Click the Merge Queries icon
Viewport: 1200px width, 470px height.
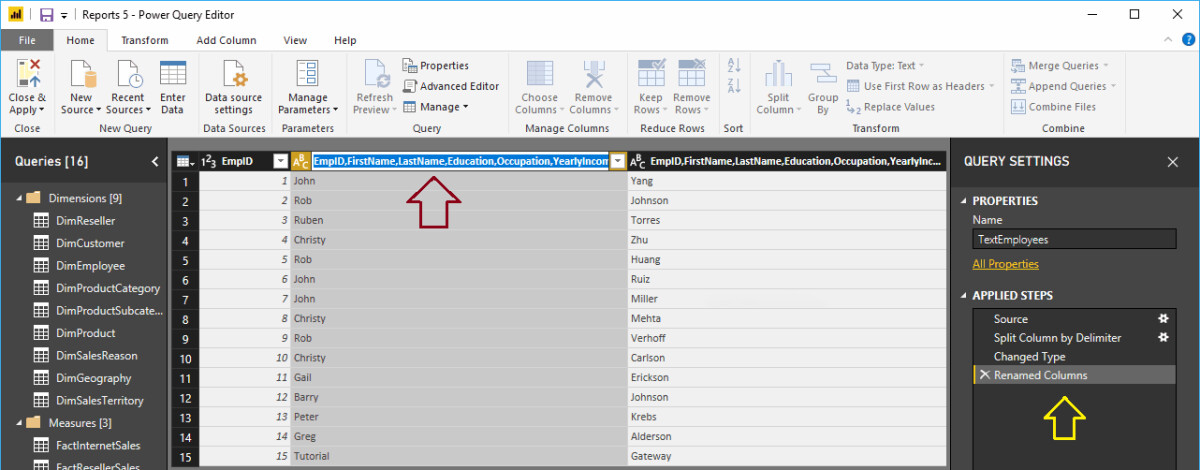pyautogui.click(x=1018, y=65)
